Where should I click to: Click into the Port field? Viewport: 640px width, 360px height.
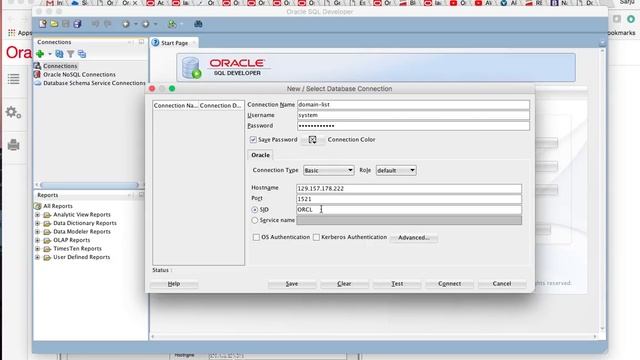409,199
